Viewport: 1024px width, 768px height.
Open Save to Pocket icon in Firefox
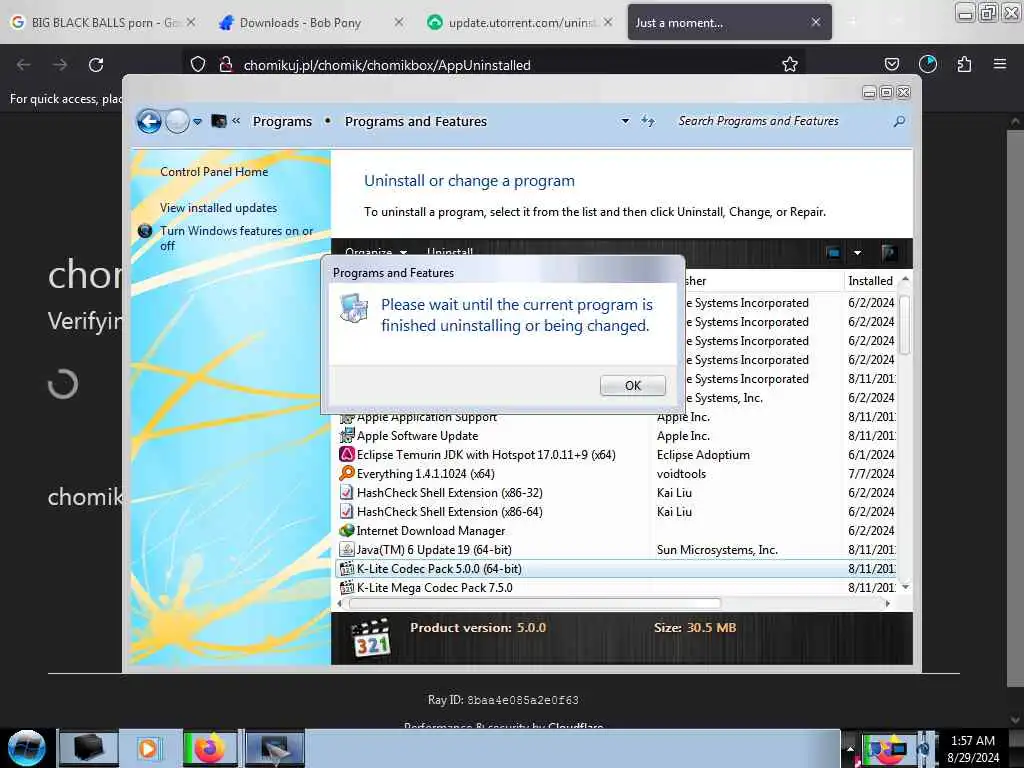coord(891,64)
